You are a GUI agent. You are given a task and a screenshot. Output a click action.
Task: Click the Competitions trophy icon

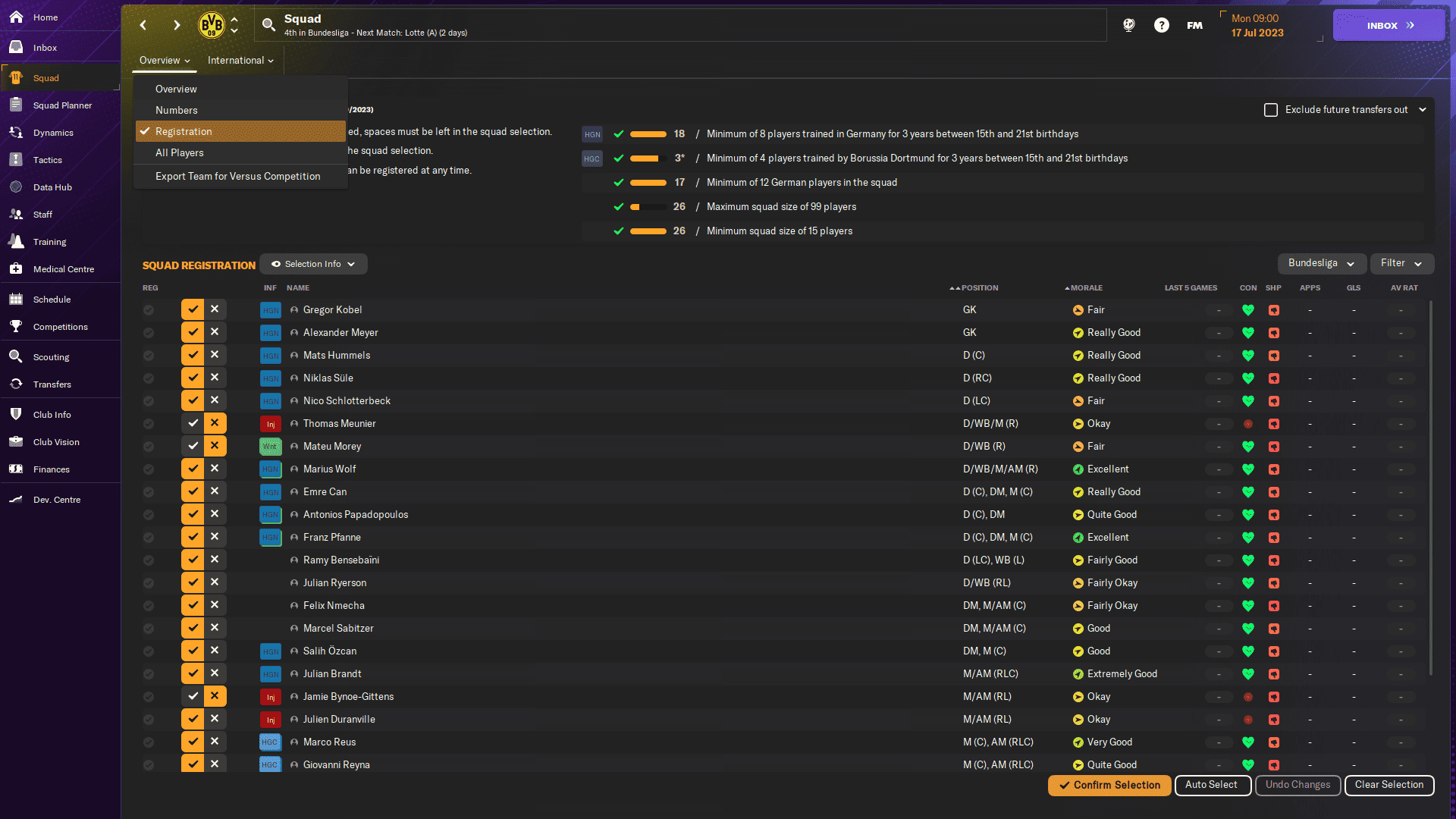click(16, 326)
